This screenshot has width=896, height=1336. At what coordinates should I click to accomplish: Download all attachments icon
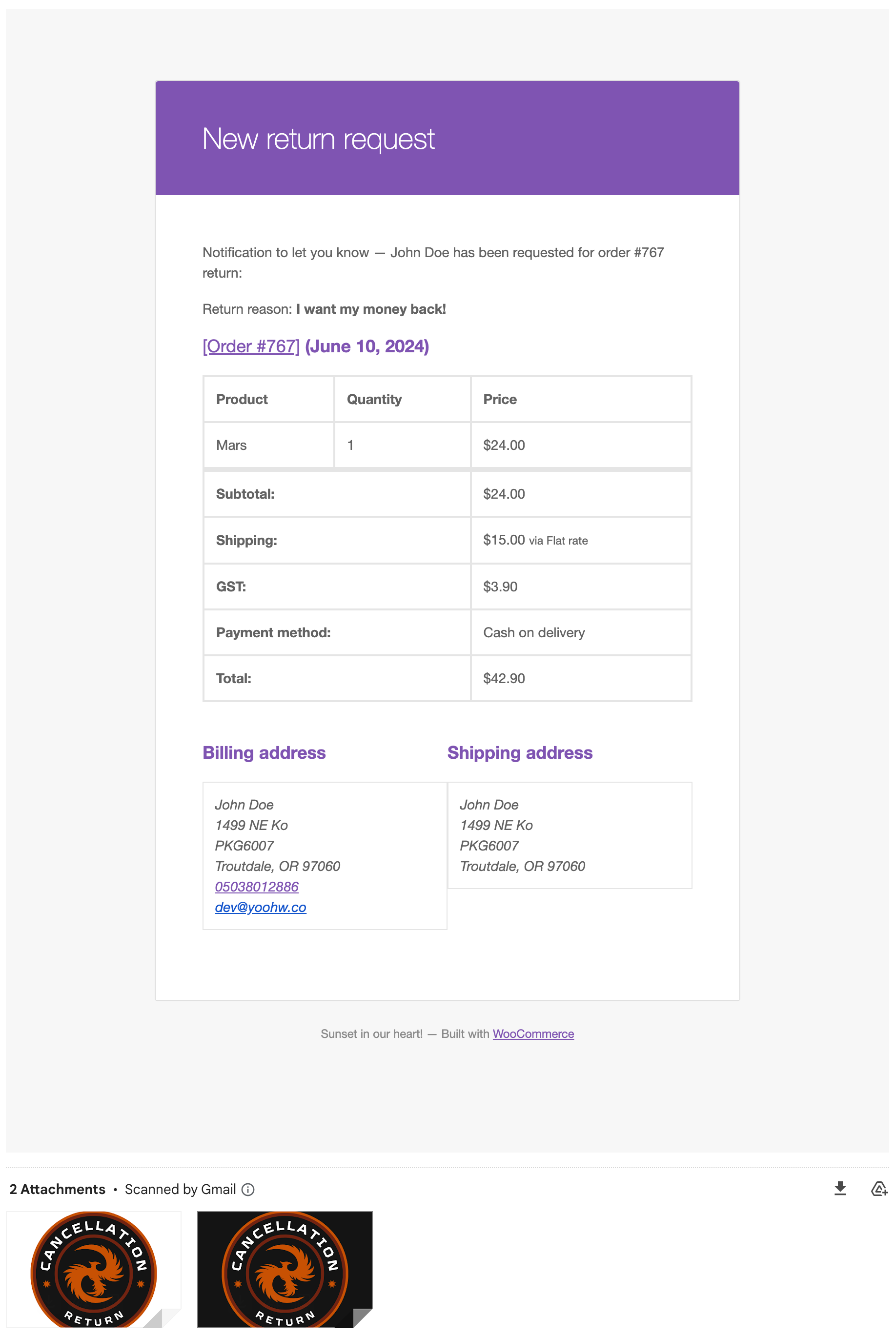[839, 1189]
